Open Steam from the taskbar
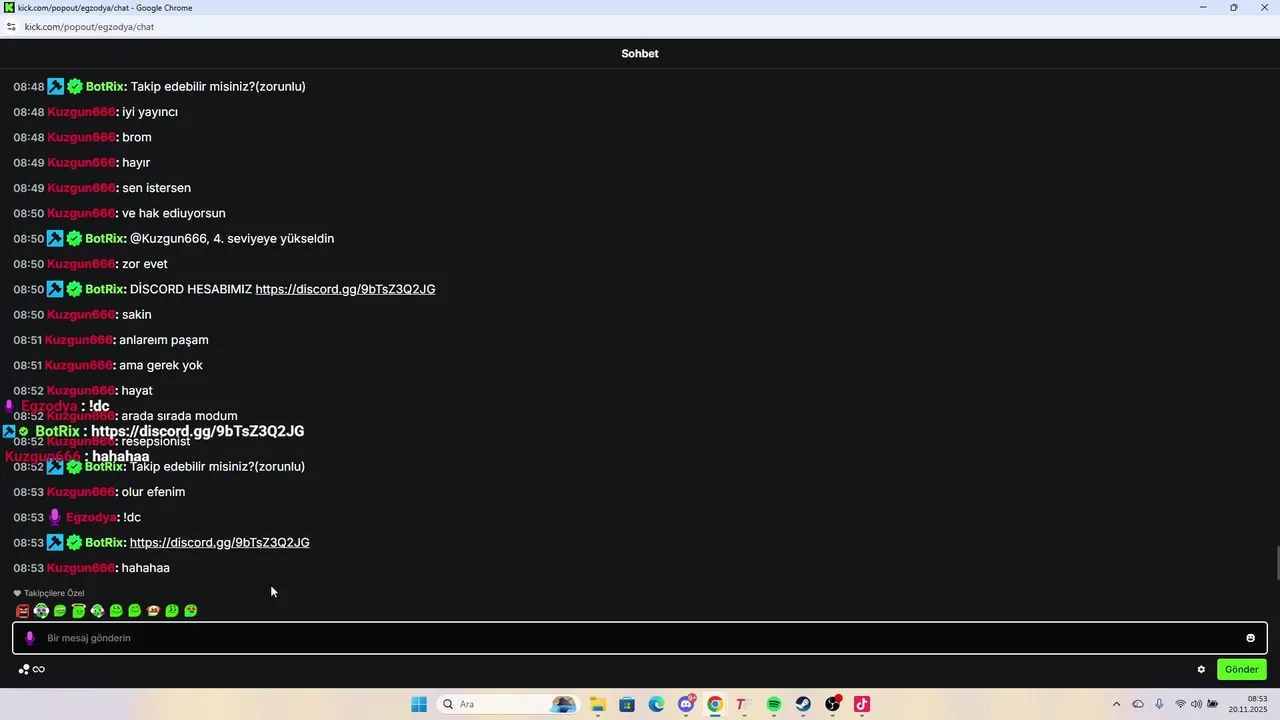This screenshot has height=720, width=1280. (803, 704)
